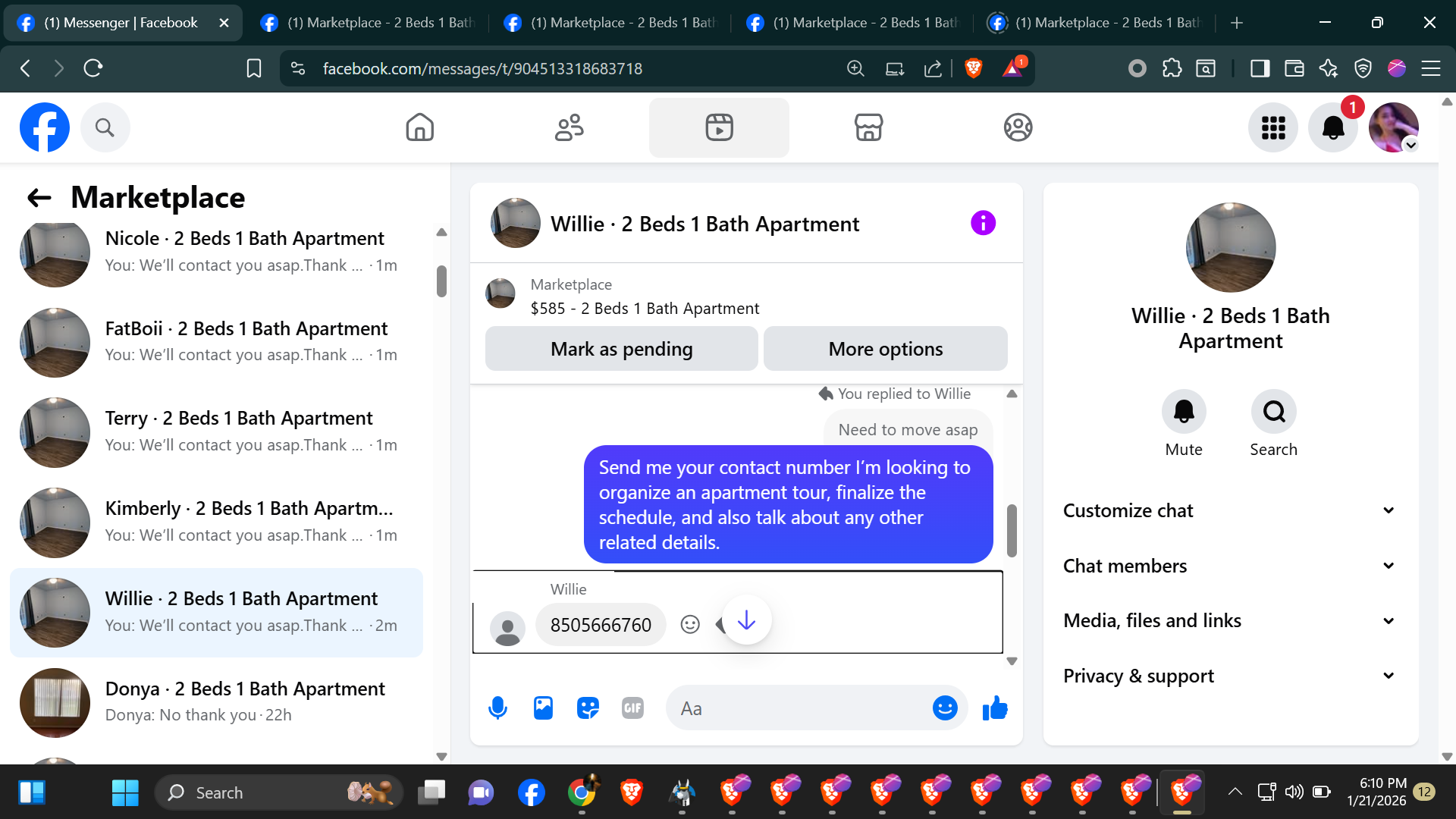Send a thumbs up like
1456x819 pixels.
tap(995, 708)
